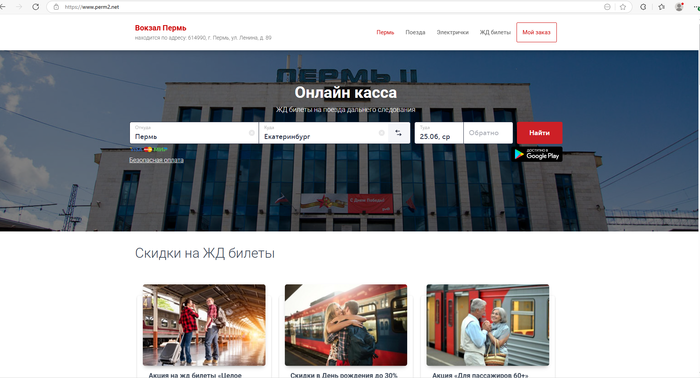The image size is (700, 378).
Task: Click the site info lock icon
Action: [56, 7]
